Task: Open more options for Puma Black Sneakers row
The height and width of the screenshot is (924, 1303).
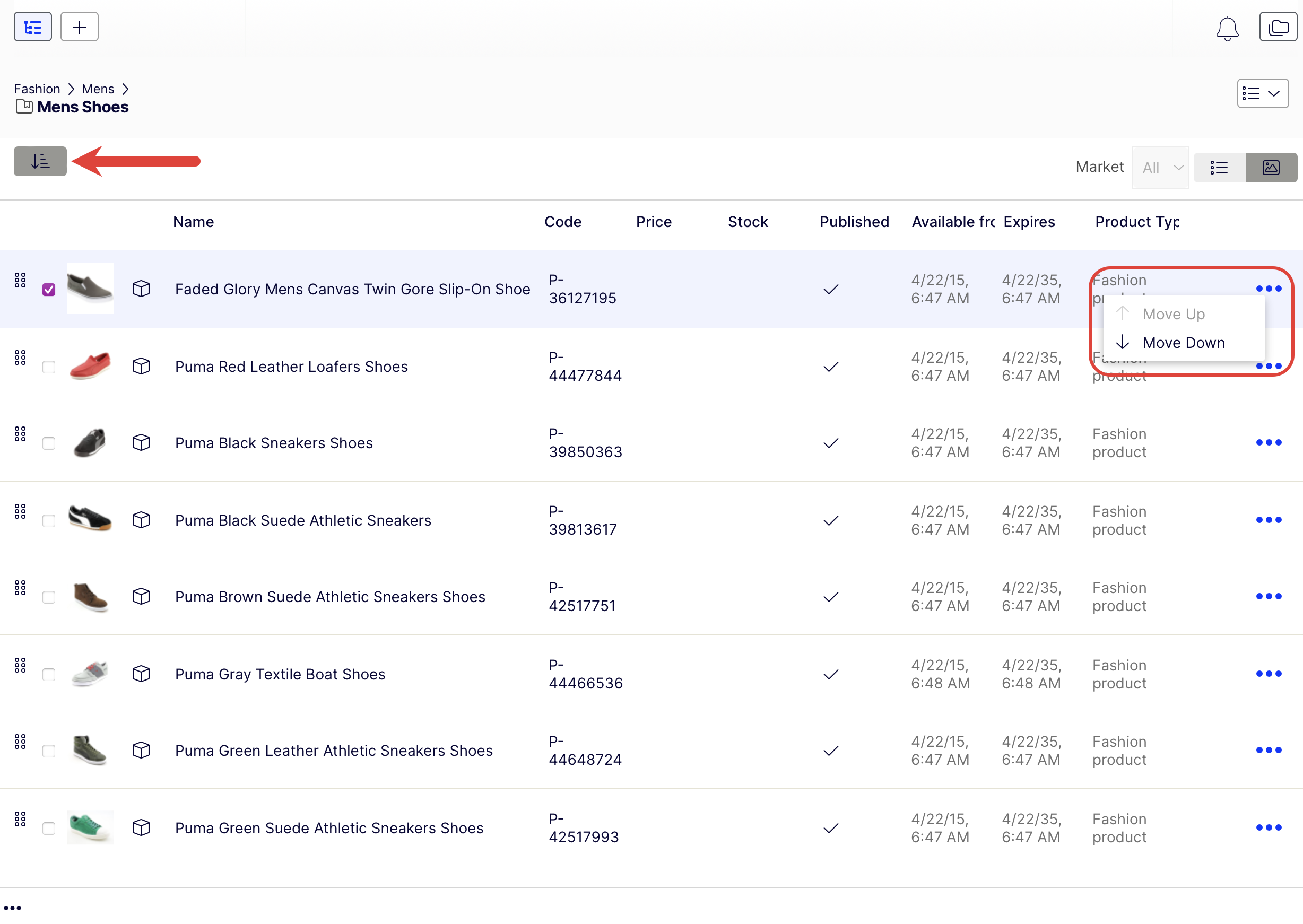Action: point(1269,442)
